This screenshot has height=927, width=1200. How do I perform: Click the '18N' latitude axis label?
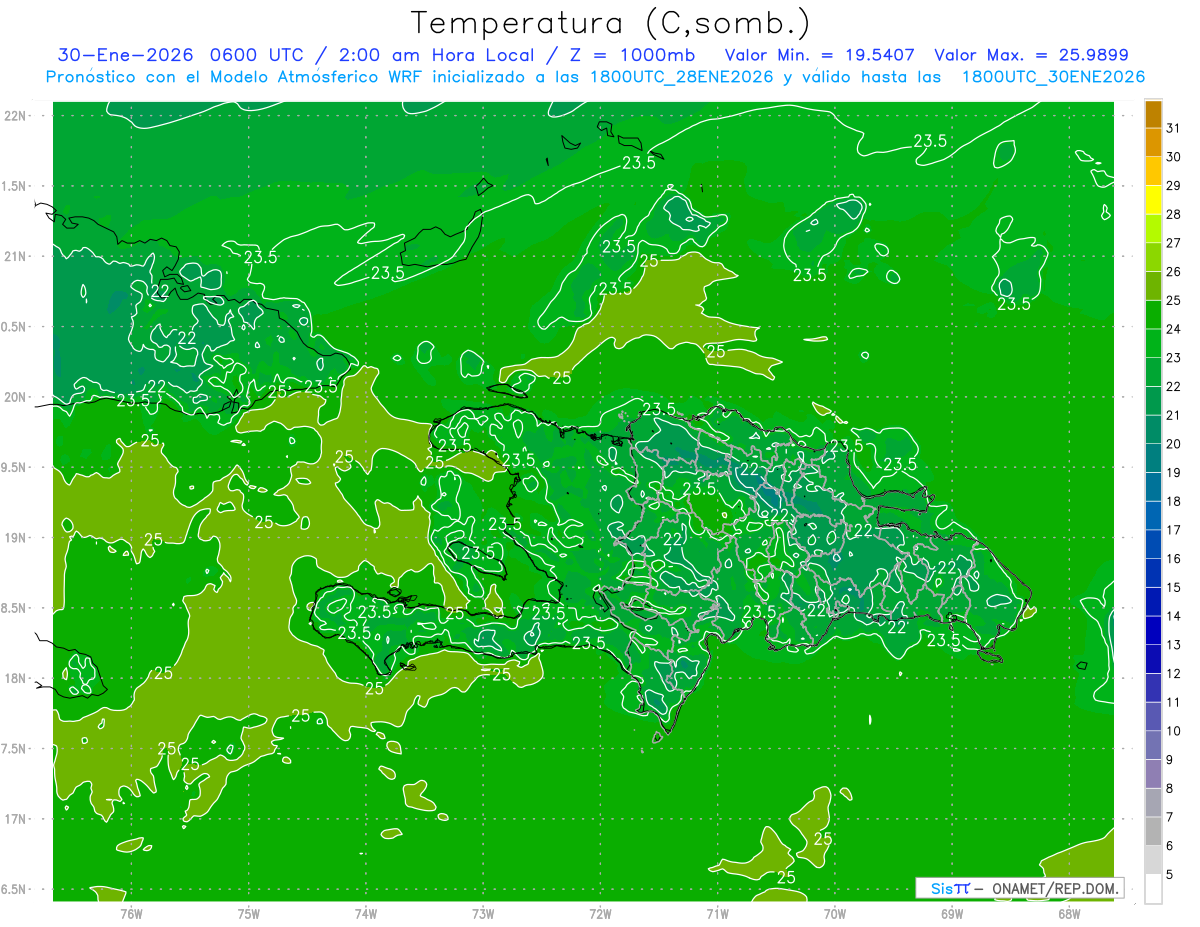point(15,678)
